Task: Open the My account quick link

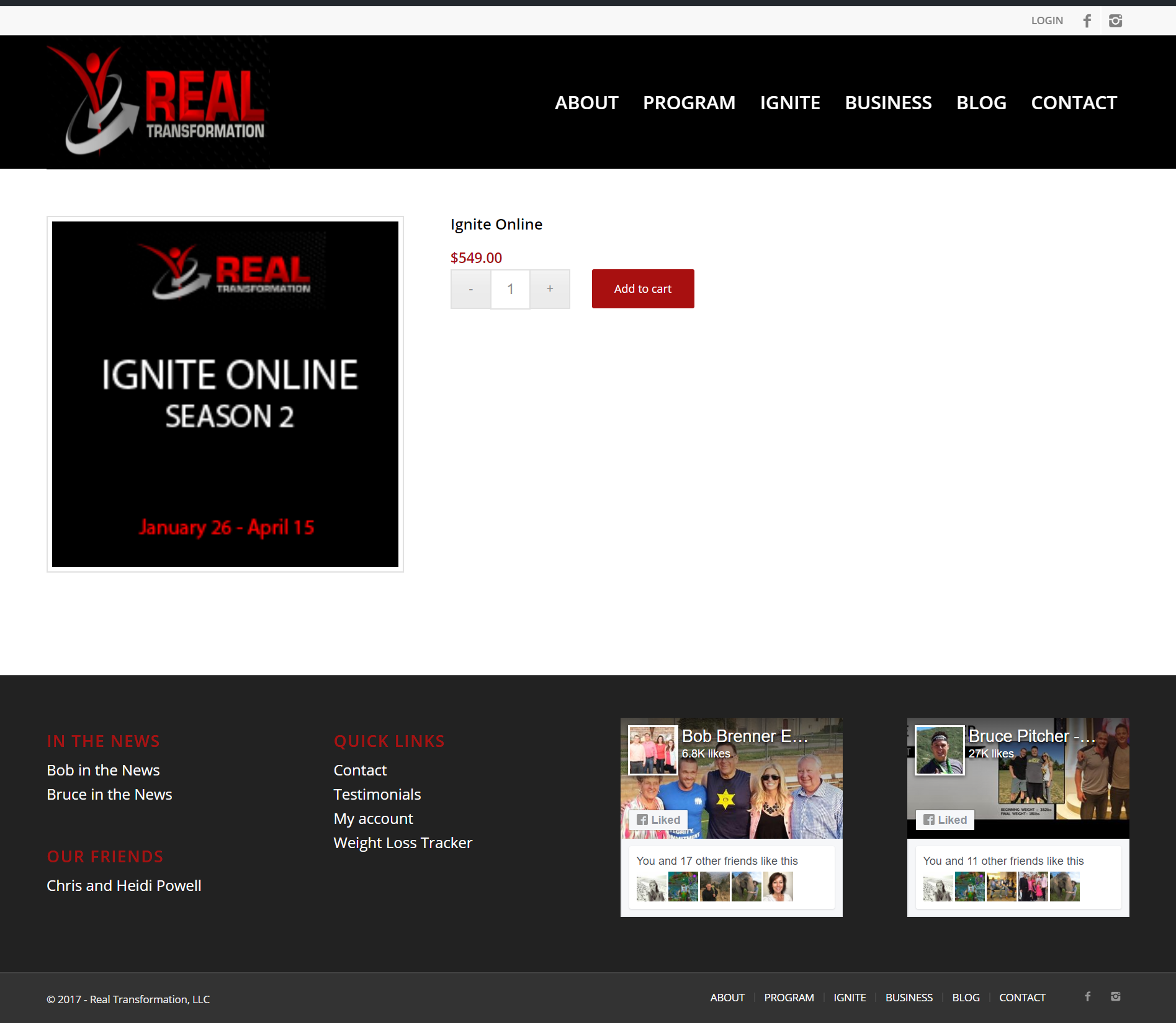Action: (373, 819)
